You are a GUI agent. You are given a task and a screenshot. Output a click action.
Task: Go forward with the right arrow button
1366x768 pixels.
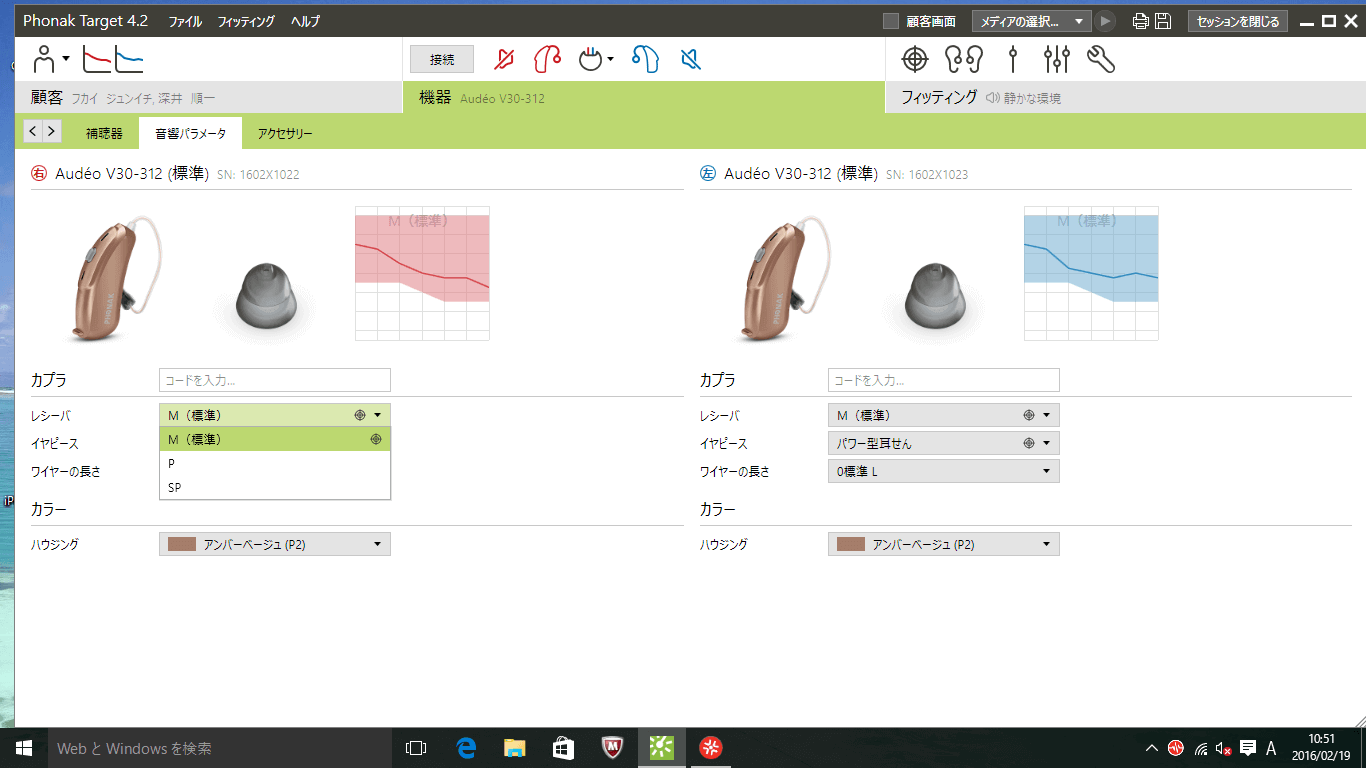pos(52,130)
